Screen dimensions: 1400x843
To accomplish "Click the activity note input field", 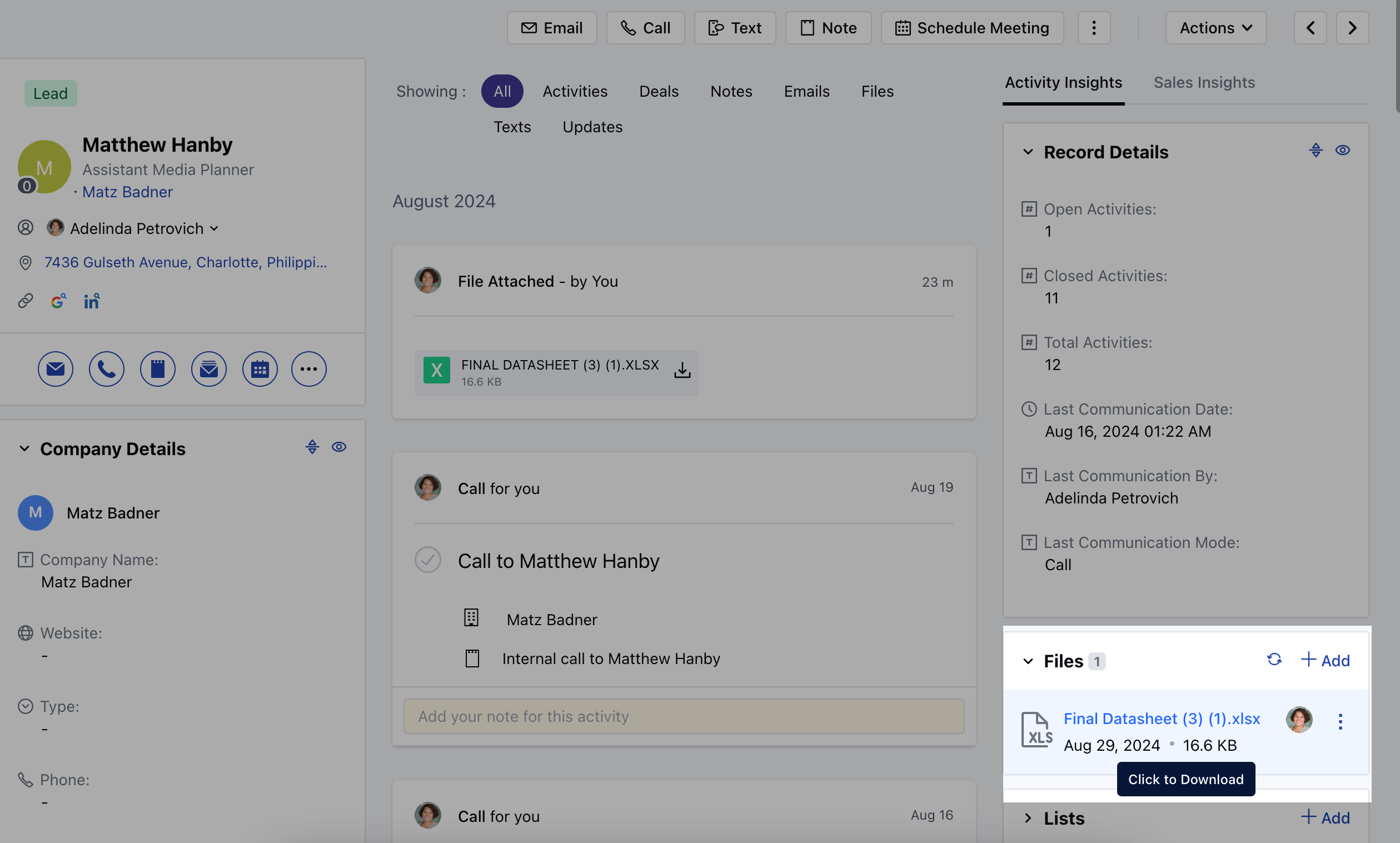I will pos(683,717).
